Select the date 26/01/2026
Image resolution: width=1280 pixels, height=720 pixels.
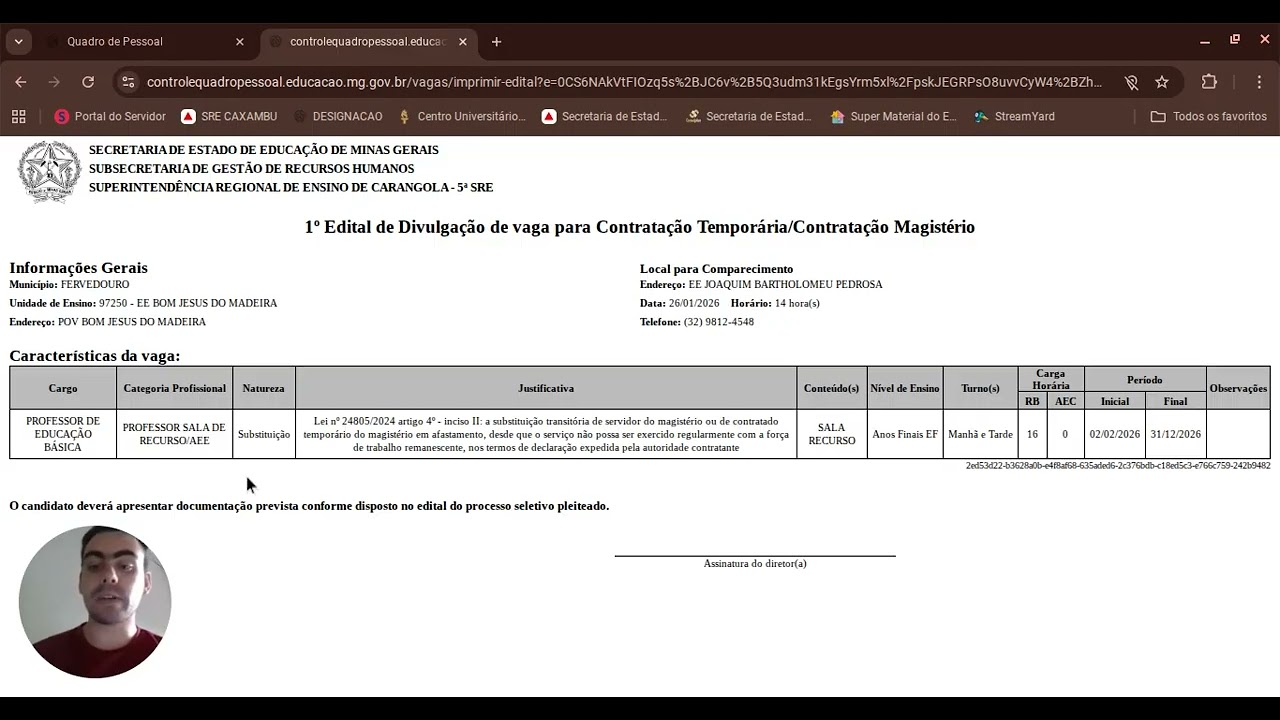tap(694, 303)
